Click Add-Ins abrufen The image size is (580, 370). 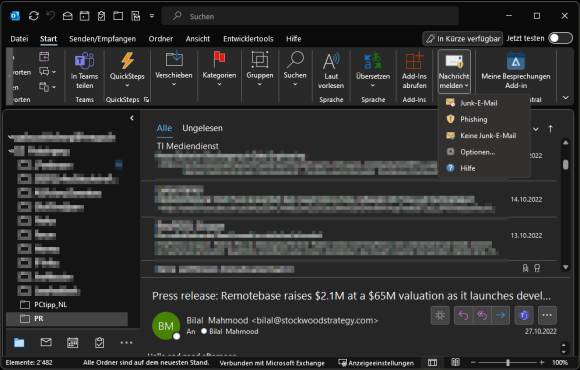point(414,71)
